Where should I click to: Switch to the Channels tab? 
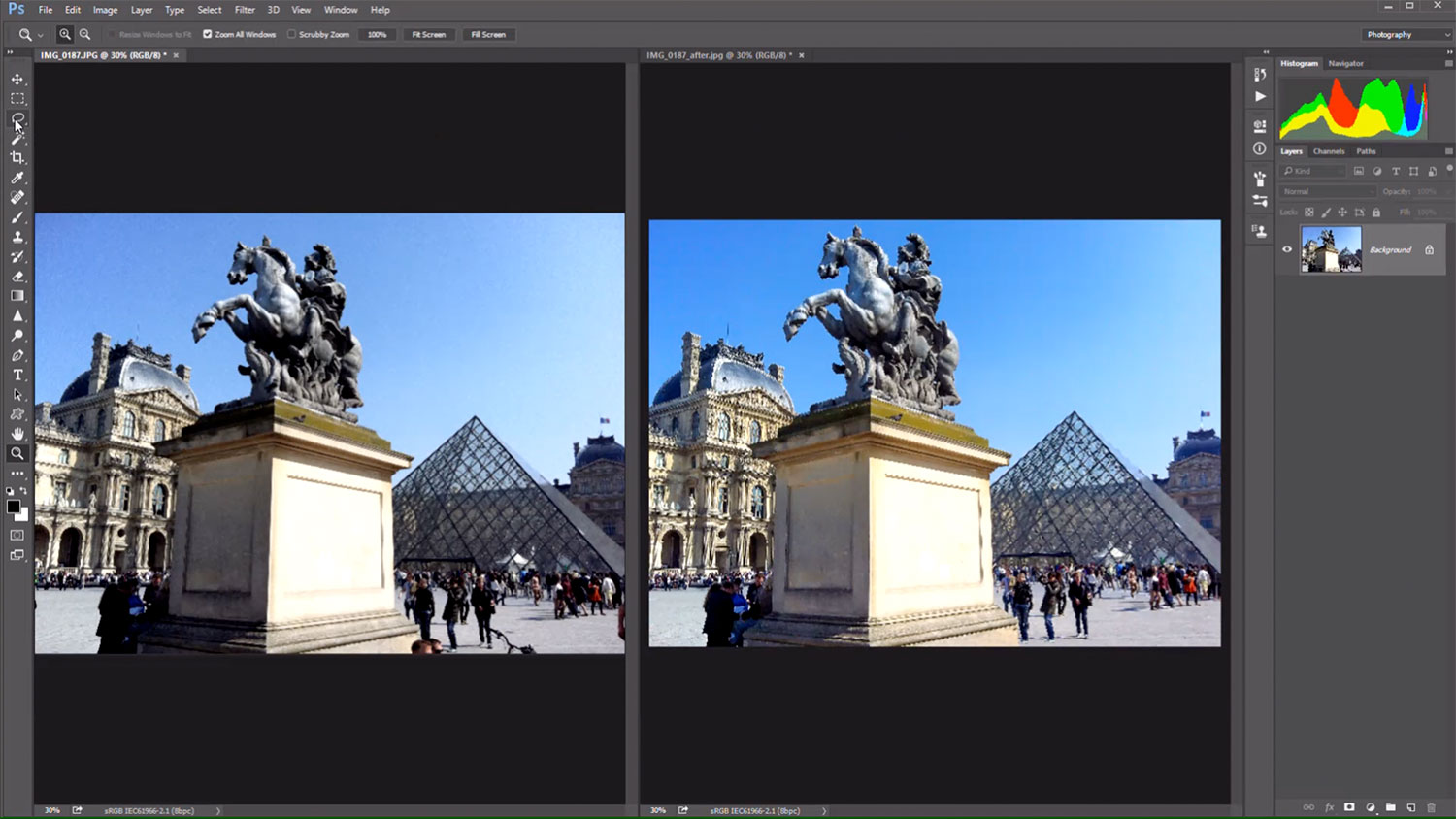tap(1329, 151)
